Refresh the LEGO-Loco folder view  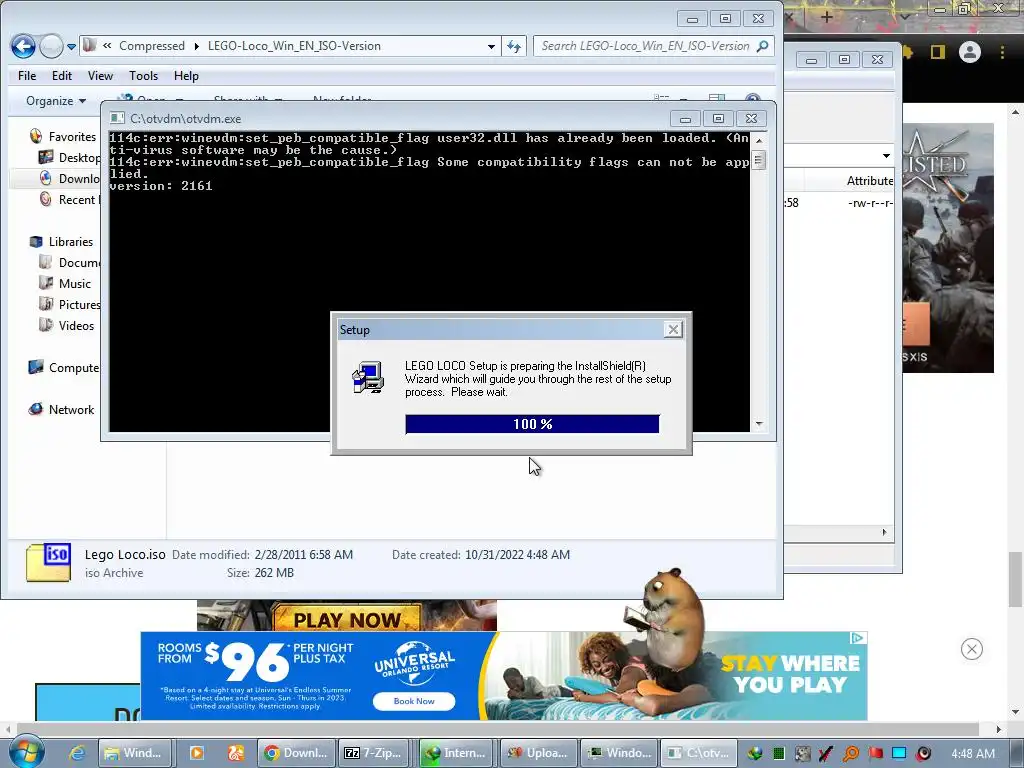point(514,46)
